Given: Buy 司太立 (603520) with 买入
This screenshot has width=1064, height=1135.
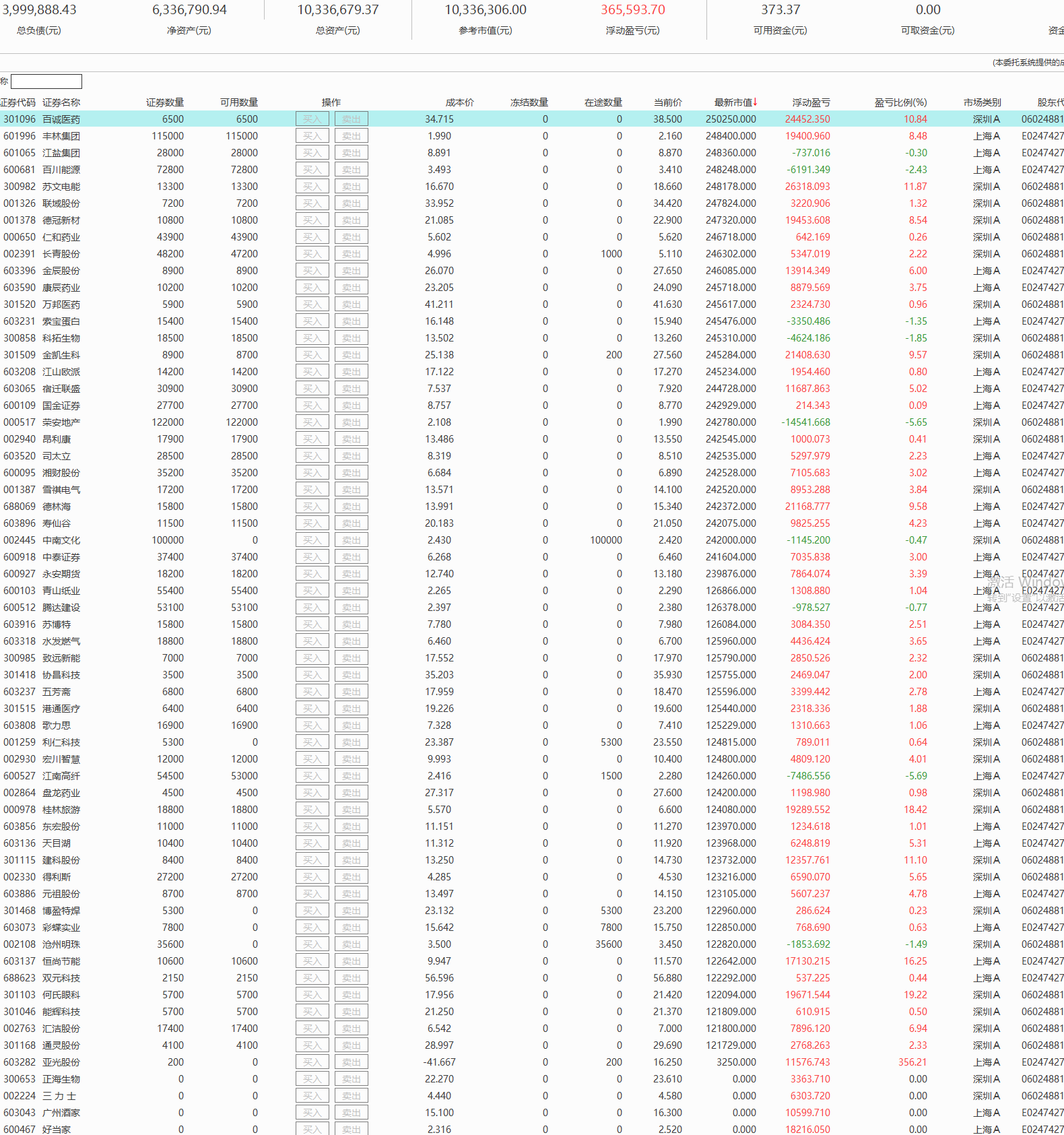Looking at the screenshot, I should point(312,456).
